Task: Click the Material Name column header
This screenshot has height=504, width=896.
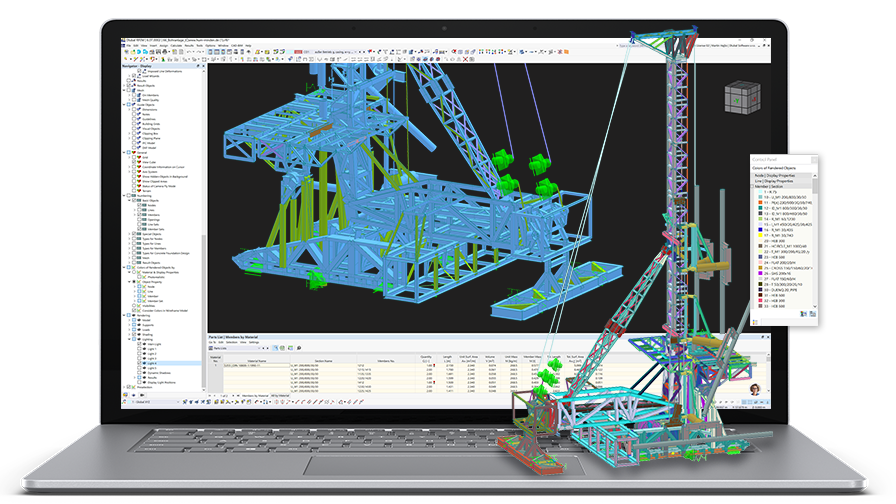Action: pyautogui.click(x=255, y=361)
